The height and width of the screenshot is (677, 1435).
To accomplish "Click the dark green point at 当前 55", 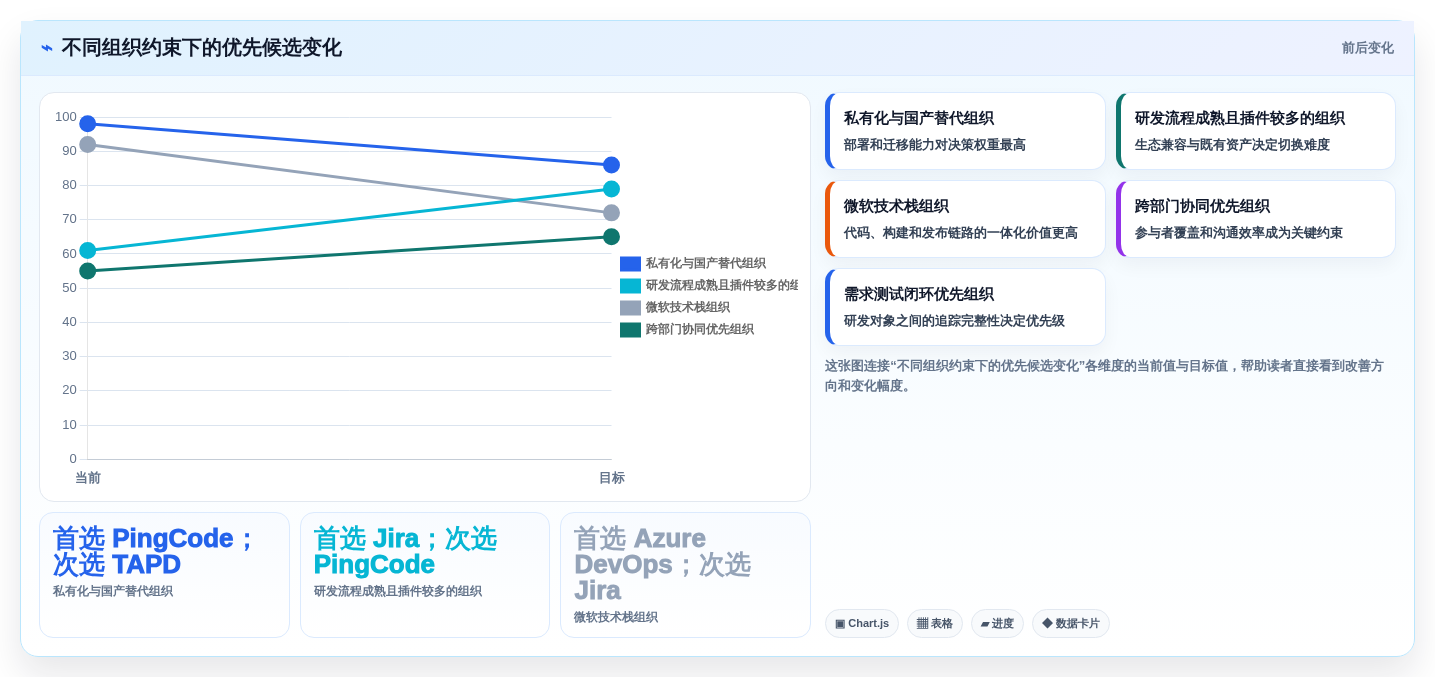I will tap(88, 271).
